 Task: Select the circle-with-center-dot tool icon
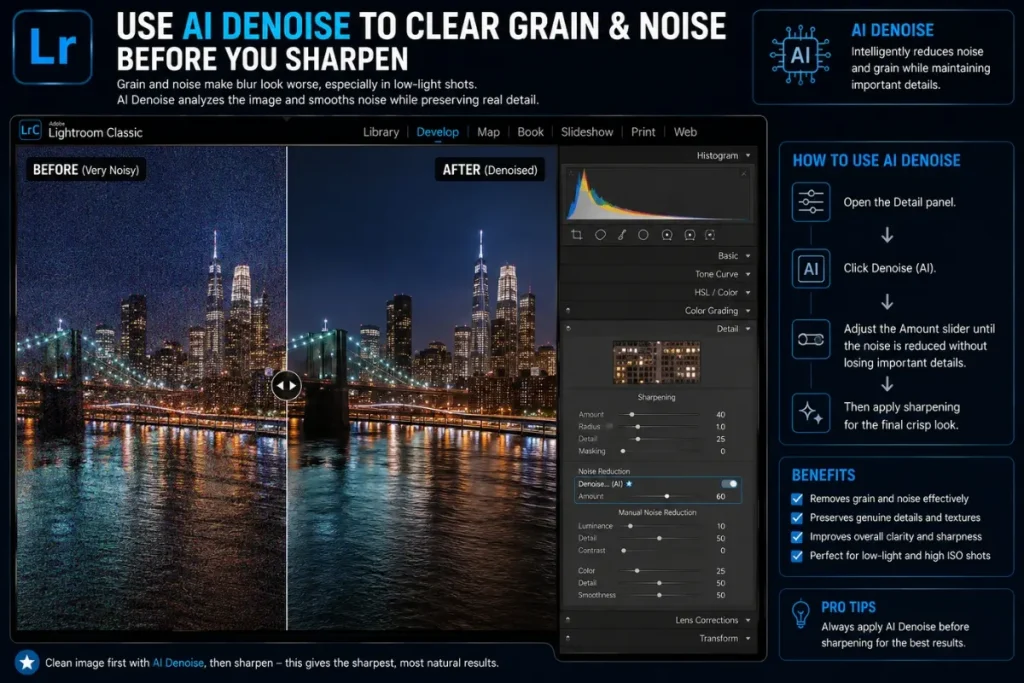(x=667, y=235)
